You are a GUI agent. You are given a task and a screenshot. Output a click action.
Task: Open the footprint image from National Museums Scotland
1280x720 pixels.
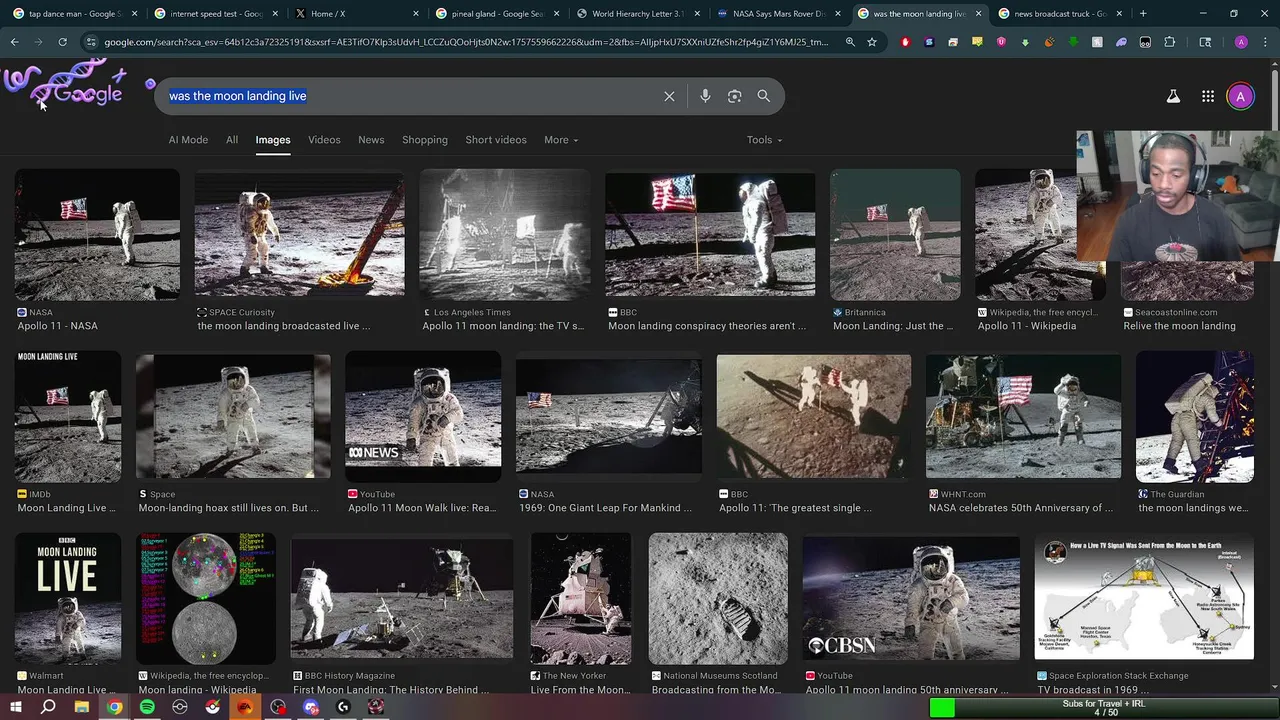718,598
